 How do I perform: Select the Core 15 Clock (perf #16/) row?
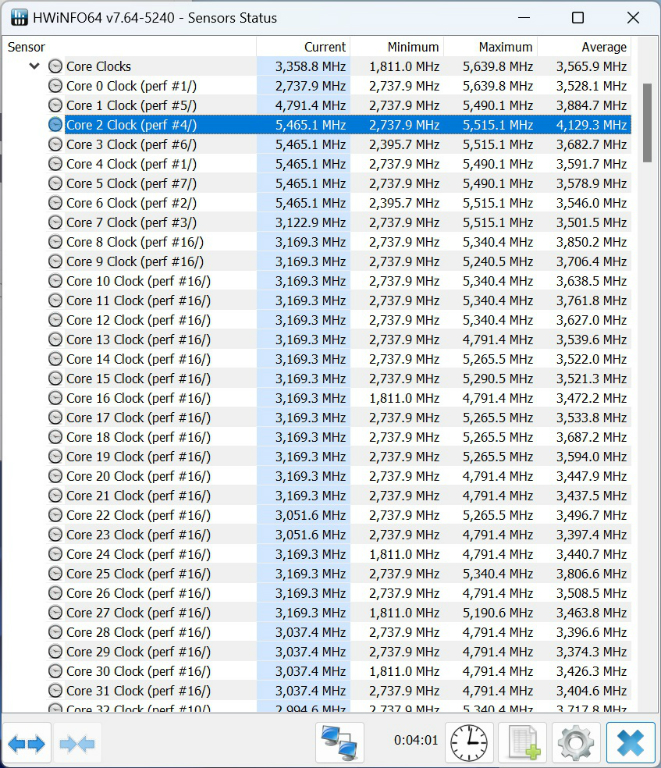point(339,379)
